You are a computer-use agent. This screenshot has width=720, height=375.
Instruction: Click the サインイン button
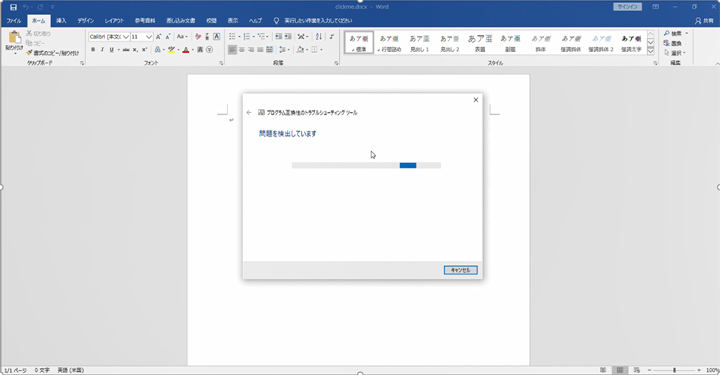(627, 7)
